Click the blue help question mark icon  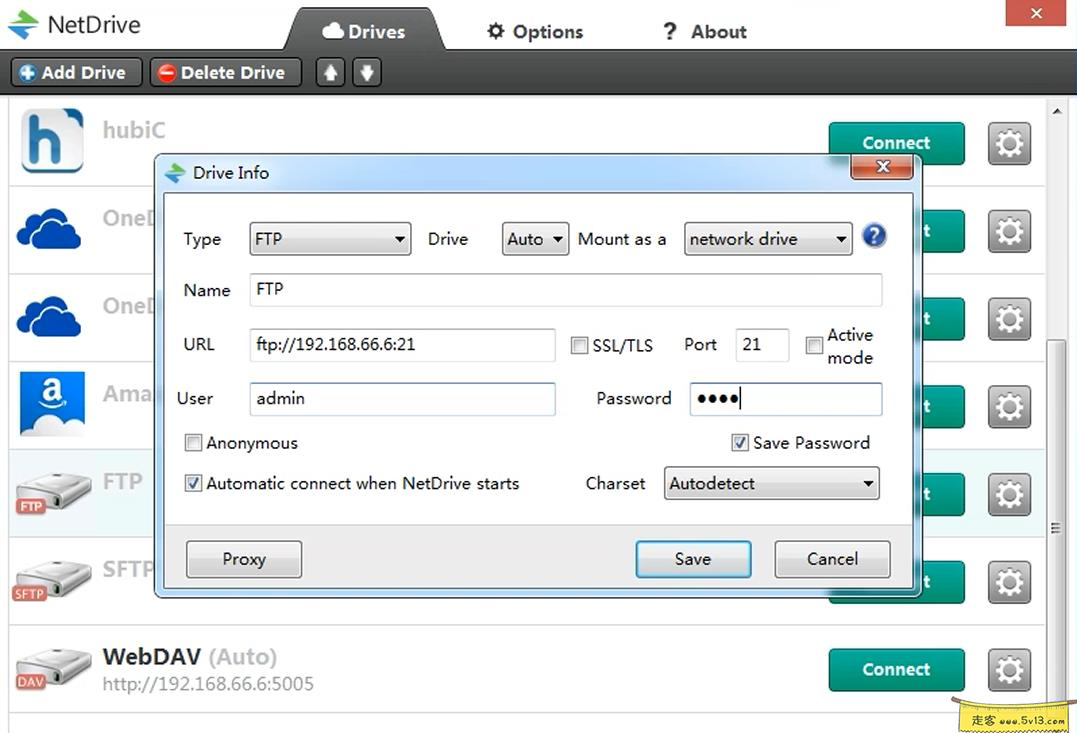click(874, 237)
